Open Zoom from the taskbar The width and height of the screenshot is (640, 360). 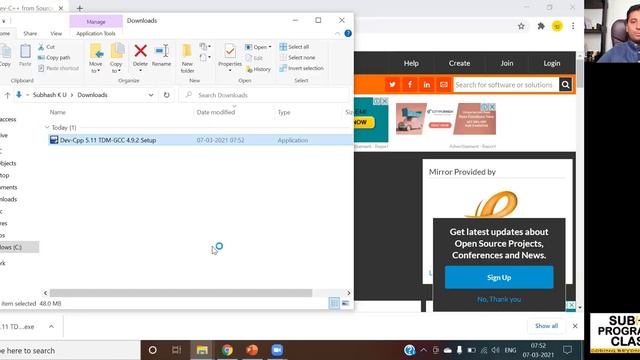[277, 350]
